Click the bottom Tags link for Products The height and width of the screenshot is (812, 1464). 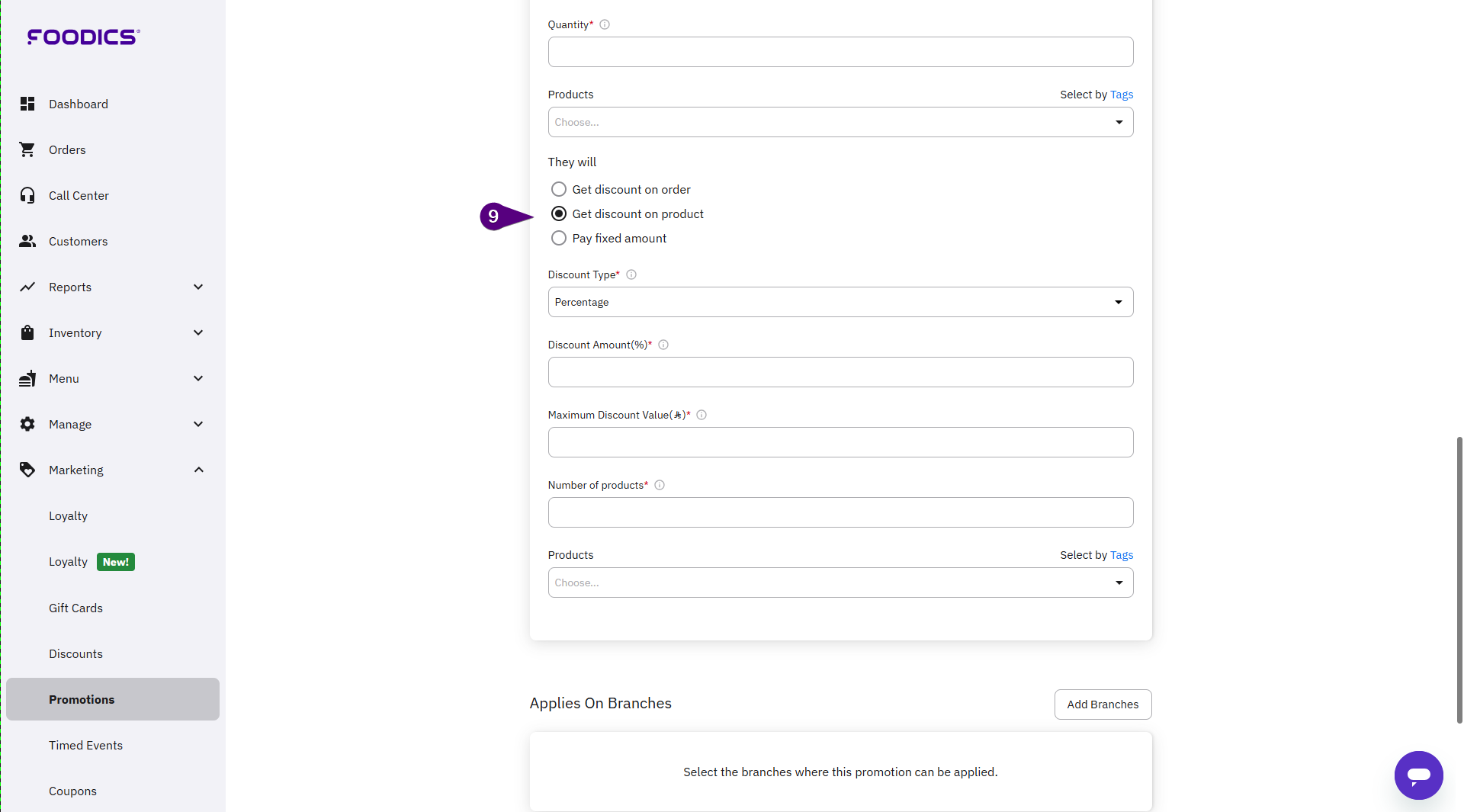click(1122, 555)
